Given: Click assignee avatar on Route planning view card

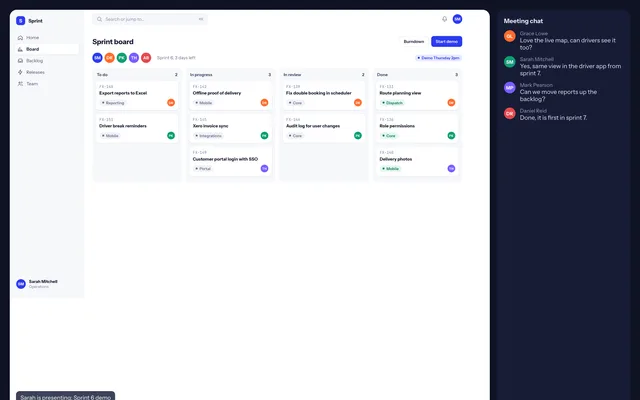Looking at the screenshot, I should (451, 102).
